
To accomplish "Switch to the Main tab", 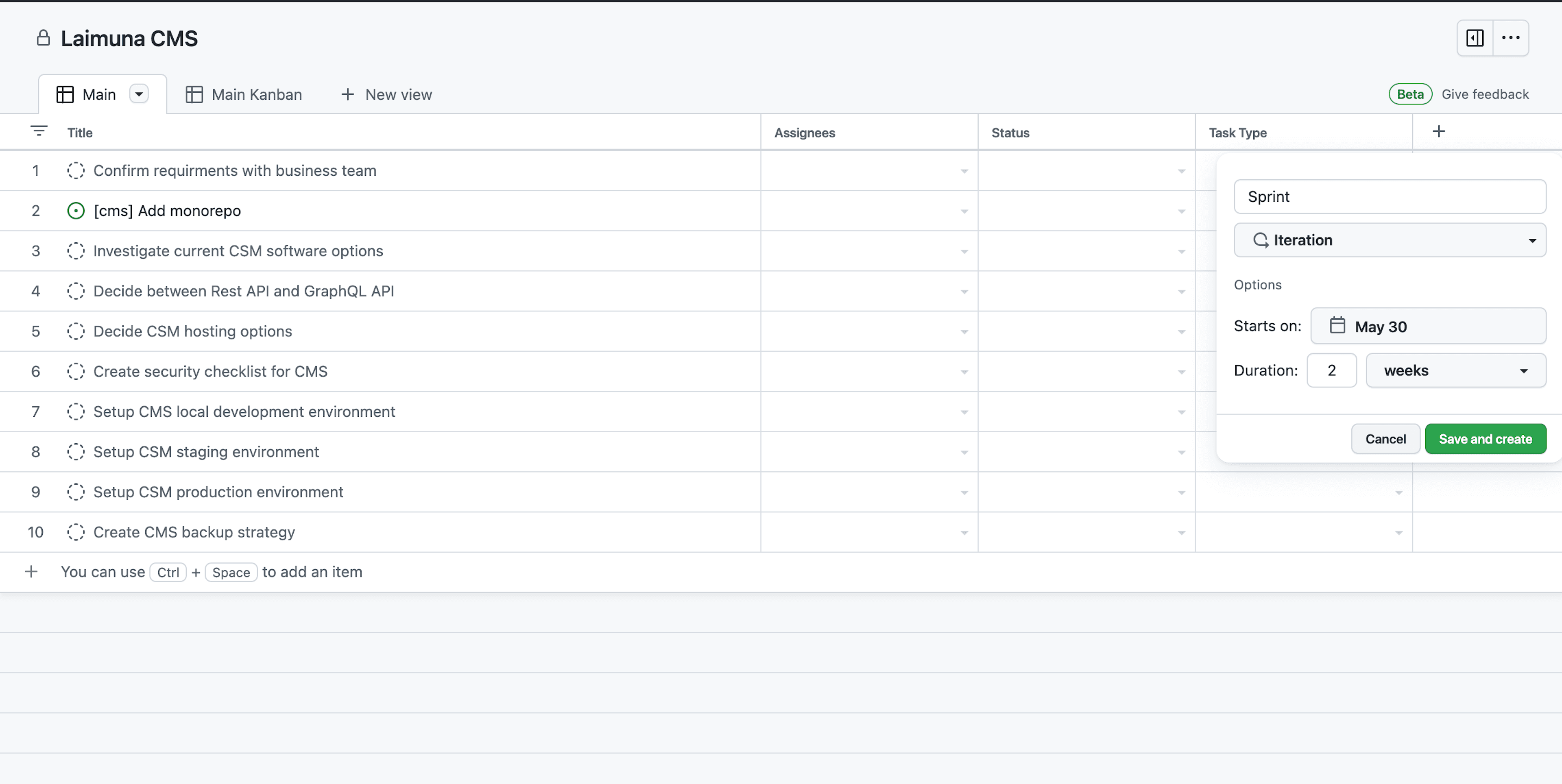I will (102, 95).
